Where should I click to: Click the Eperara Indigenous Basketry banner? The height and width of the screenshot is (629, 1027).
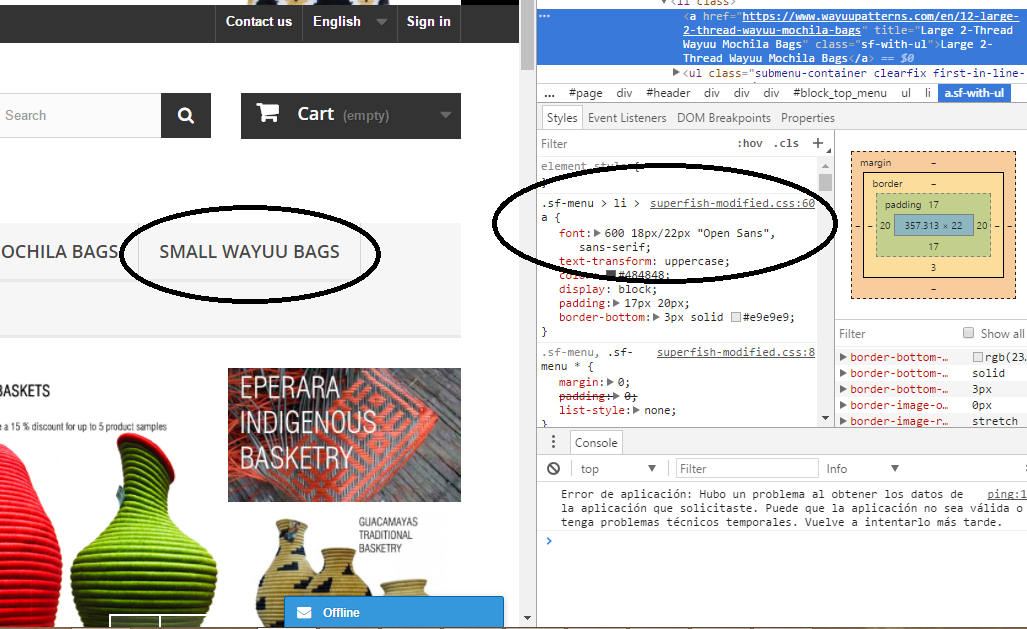345,435
